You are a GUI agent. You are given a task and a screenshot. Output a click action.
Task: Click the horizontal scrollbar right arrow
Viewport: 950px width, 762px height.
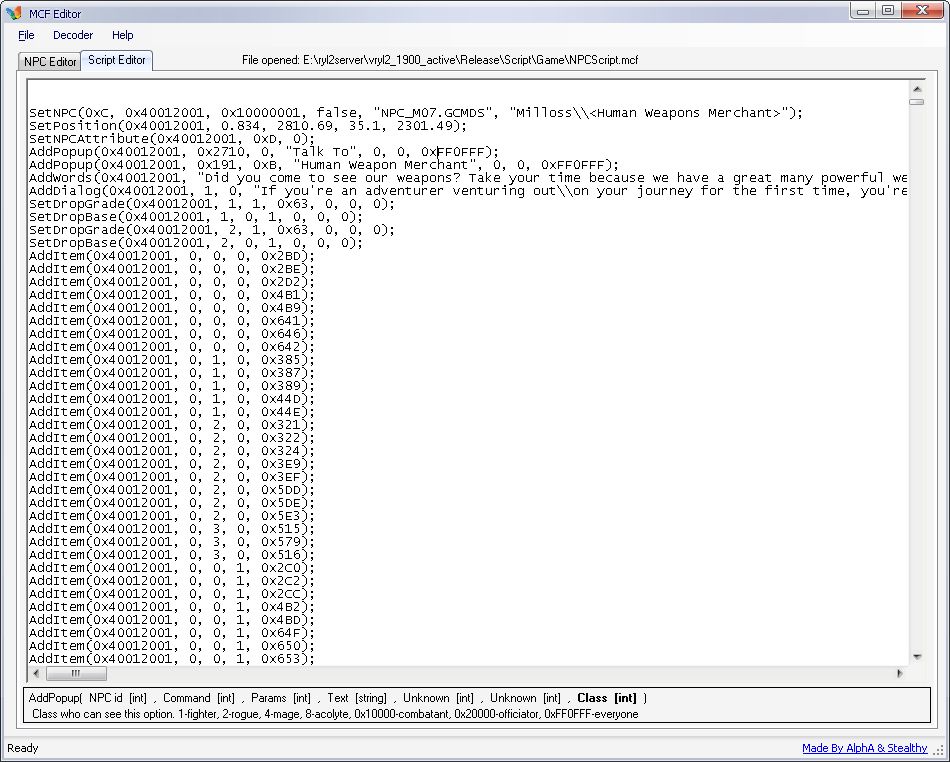point(901,673)
